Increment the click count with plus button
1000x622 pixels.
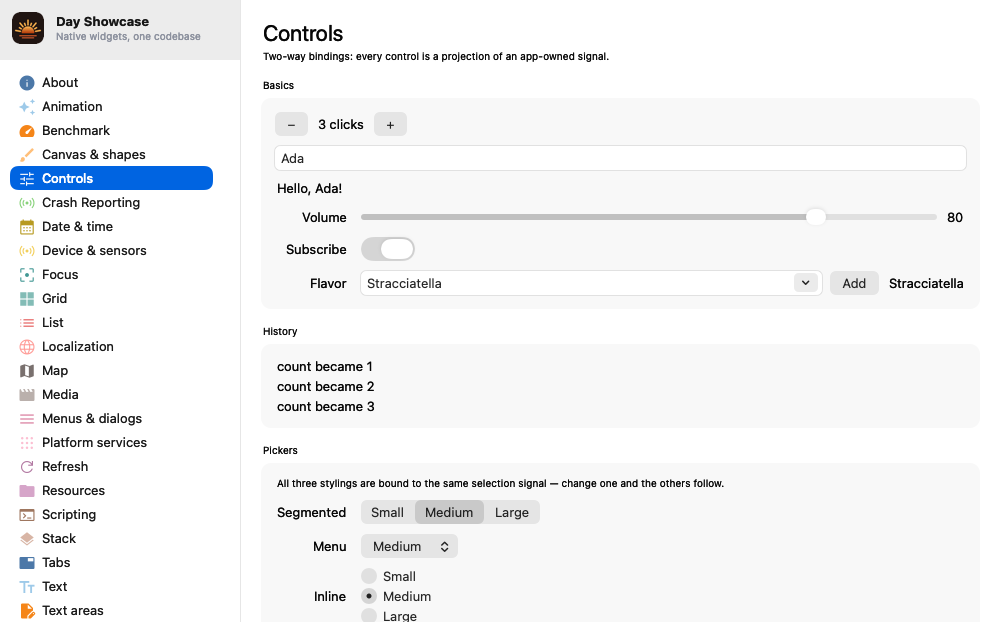click(x=390, y=124)
